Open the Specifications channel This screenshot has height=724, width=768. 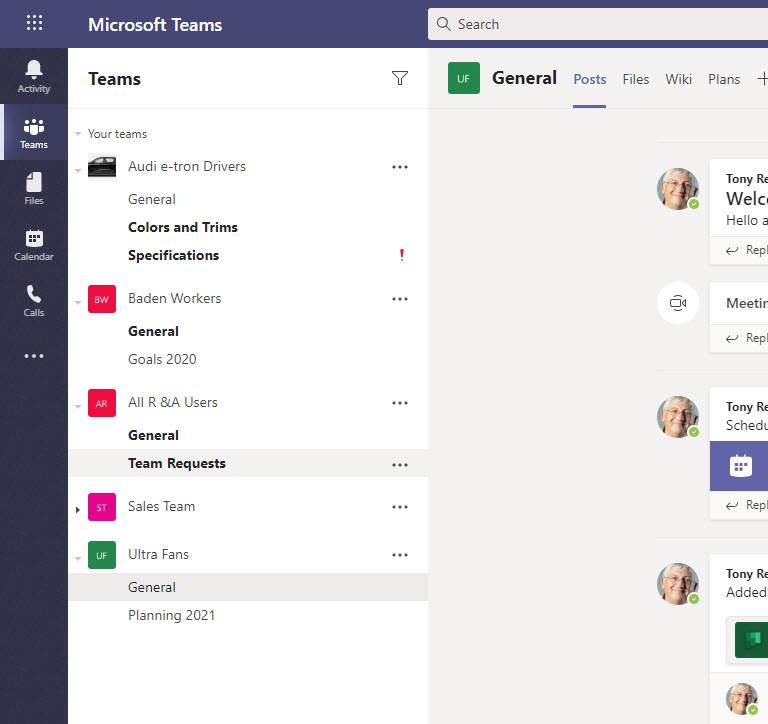173,255
